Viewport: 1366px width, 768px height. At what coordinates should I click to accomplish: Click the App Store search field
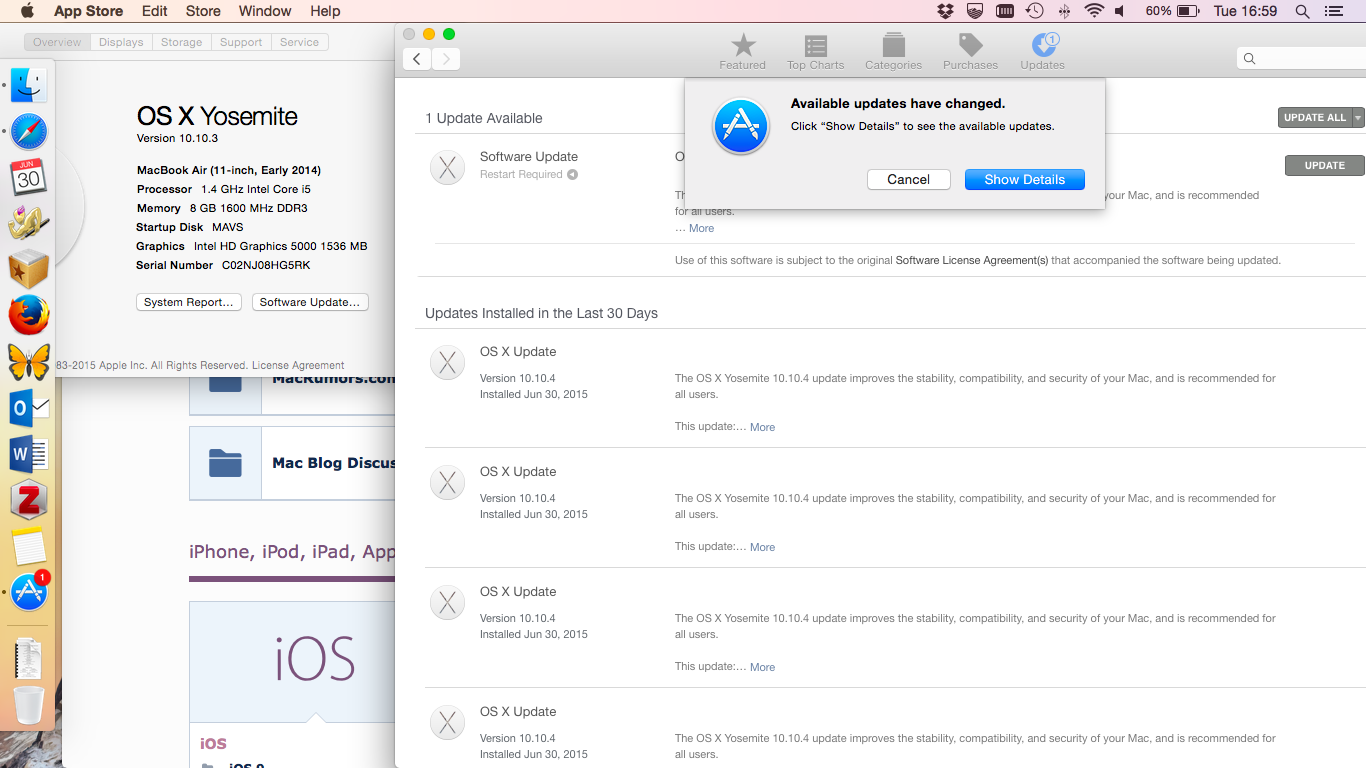(x=1301, y=59)
